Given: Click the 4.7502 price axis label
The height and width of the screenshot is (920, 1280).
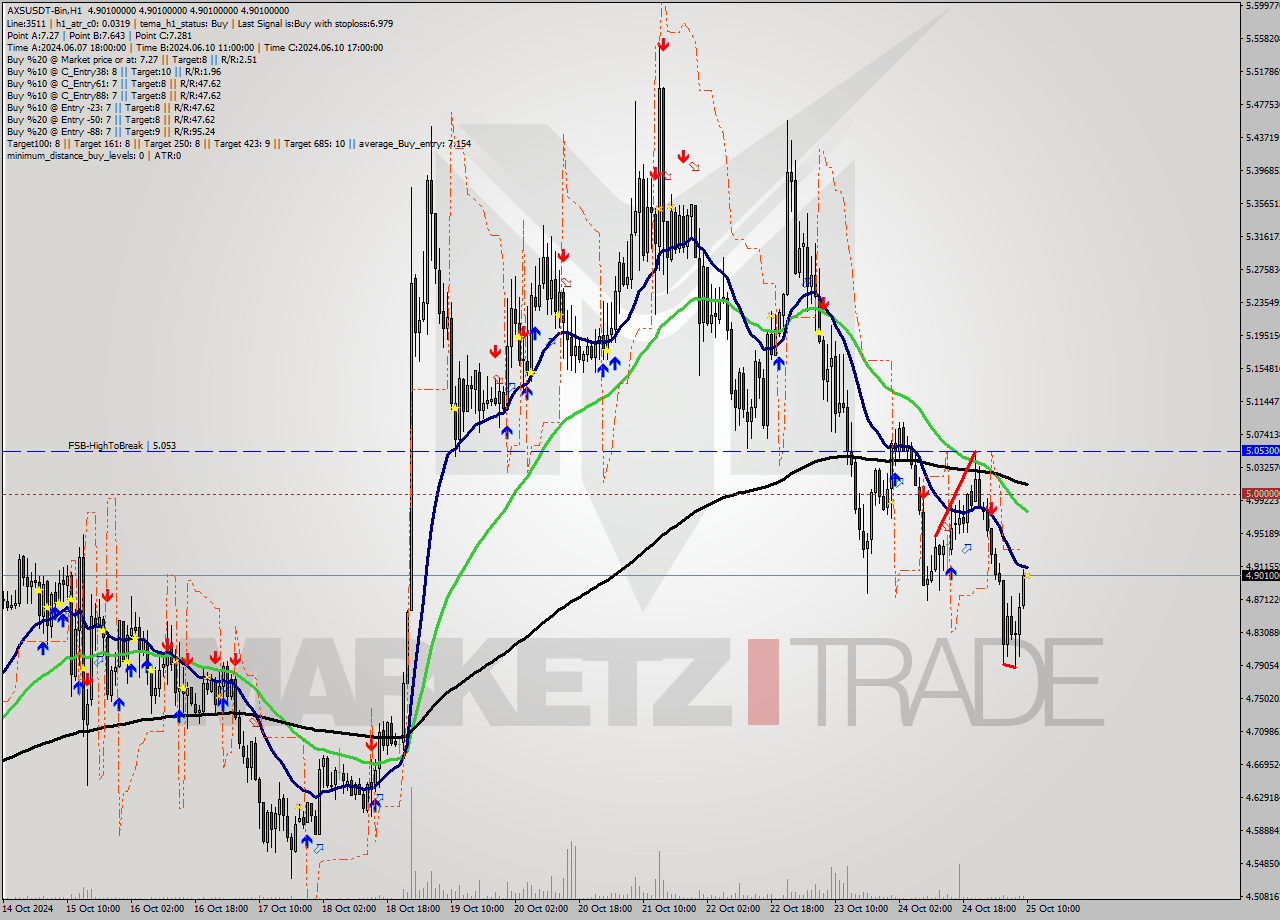Looking at the screenshot, I should [x=1262, y=699].
